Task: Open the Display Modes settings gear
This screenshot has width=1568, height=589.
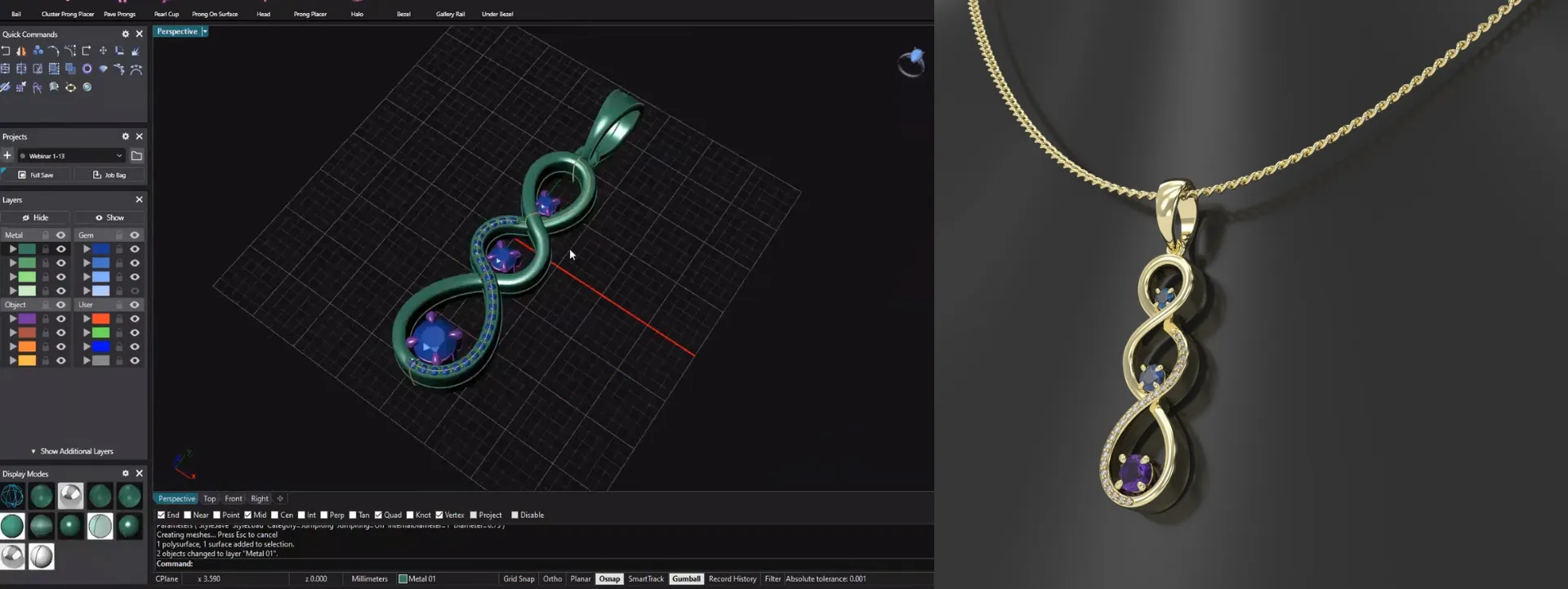Action: [x=126, y=473]
